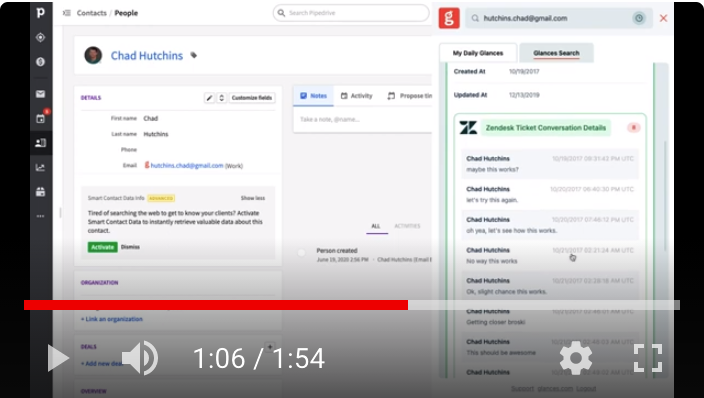Click green Activate button
Image resolution: width=704 pixels, height=398 pixels.
[102, 247]
